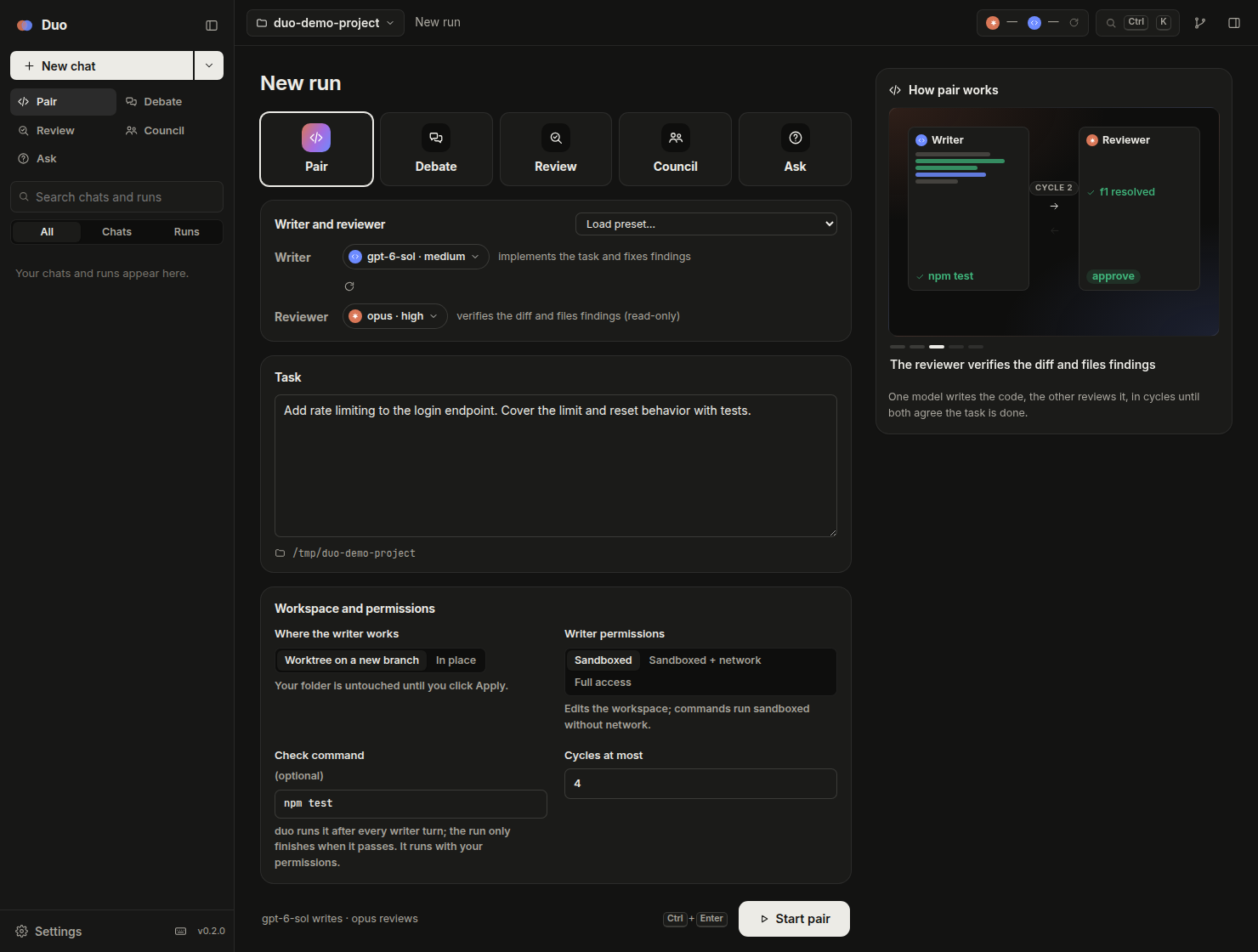The width and height of the screenshot is (1258, 952).
Task: Select the All filter tab
Action: click(47, 232)
